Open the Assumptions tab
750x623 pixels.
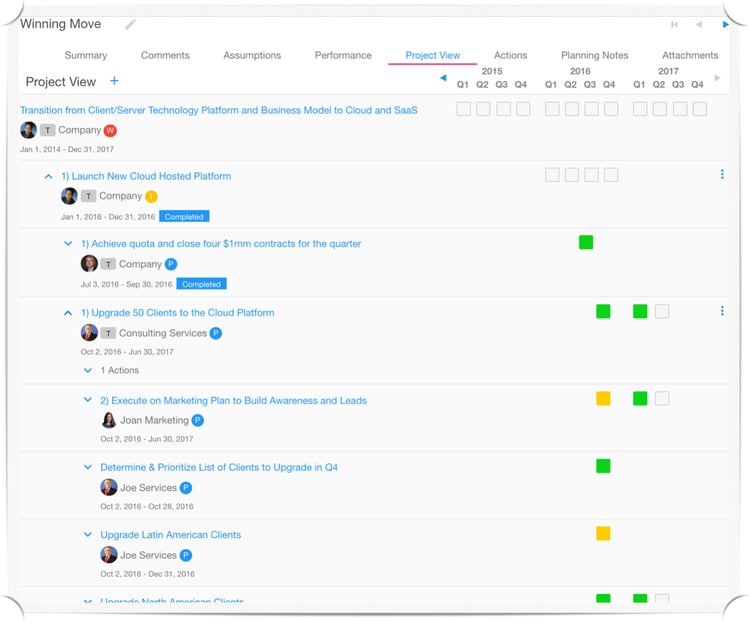[252, 55]
